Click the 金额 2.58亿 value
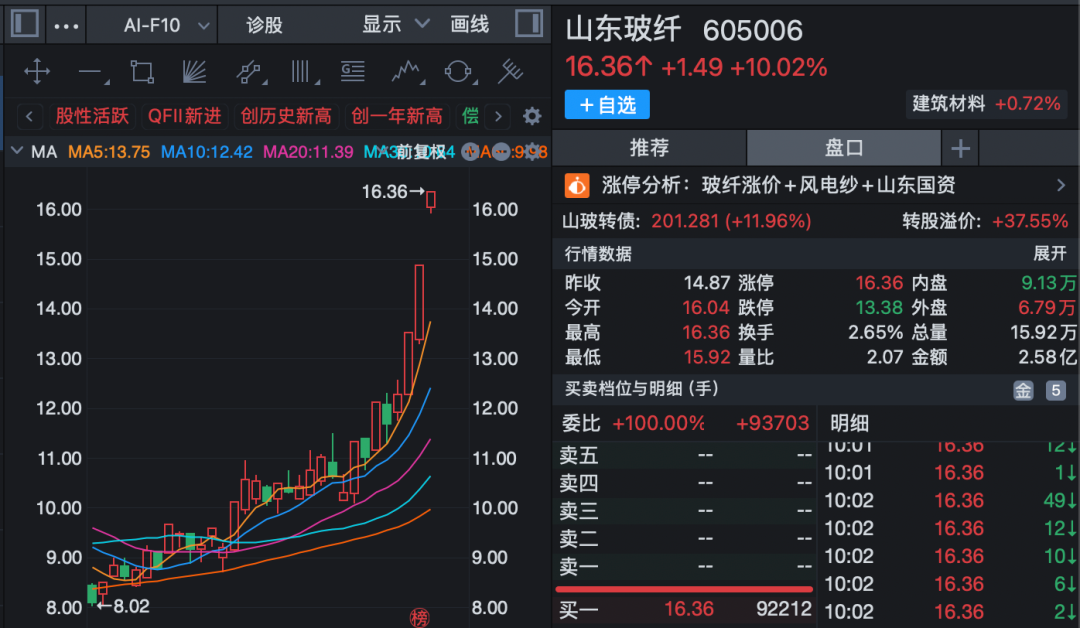 (x=1047, y=357)
